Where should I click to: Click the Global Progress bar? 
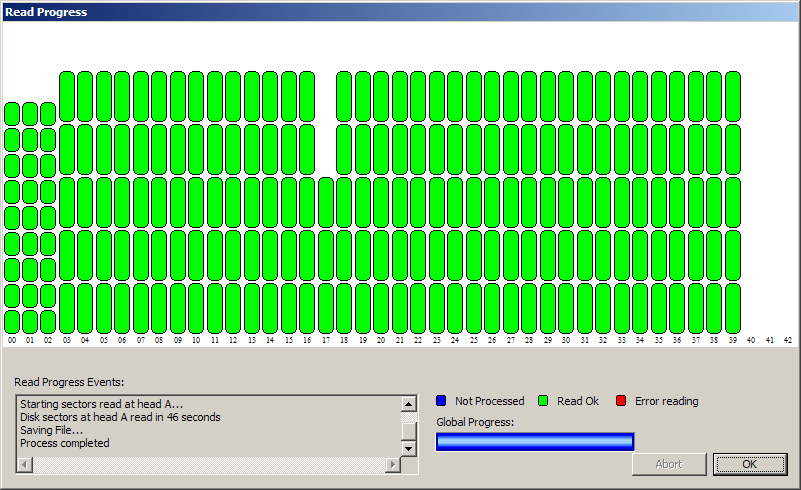click(x=535, y=442)
